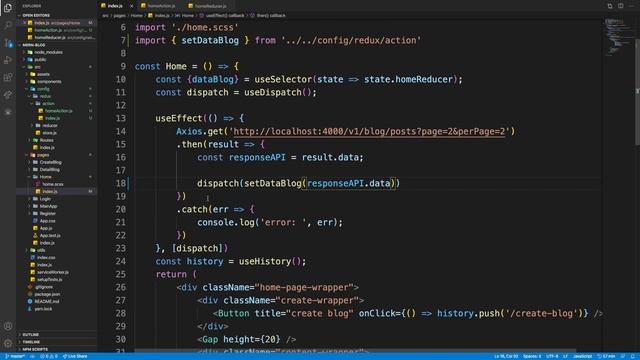Switch to the homeReducer.js editor tab
This screenshot has height=360, width=640.
tap(210, 6)
